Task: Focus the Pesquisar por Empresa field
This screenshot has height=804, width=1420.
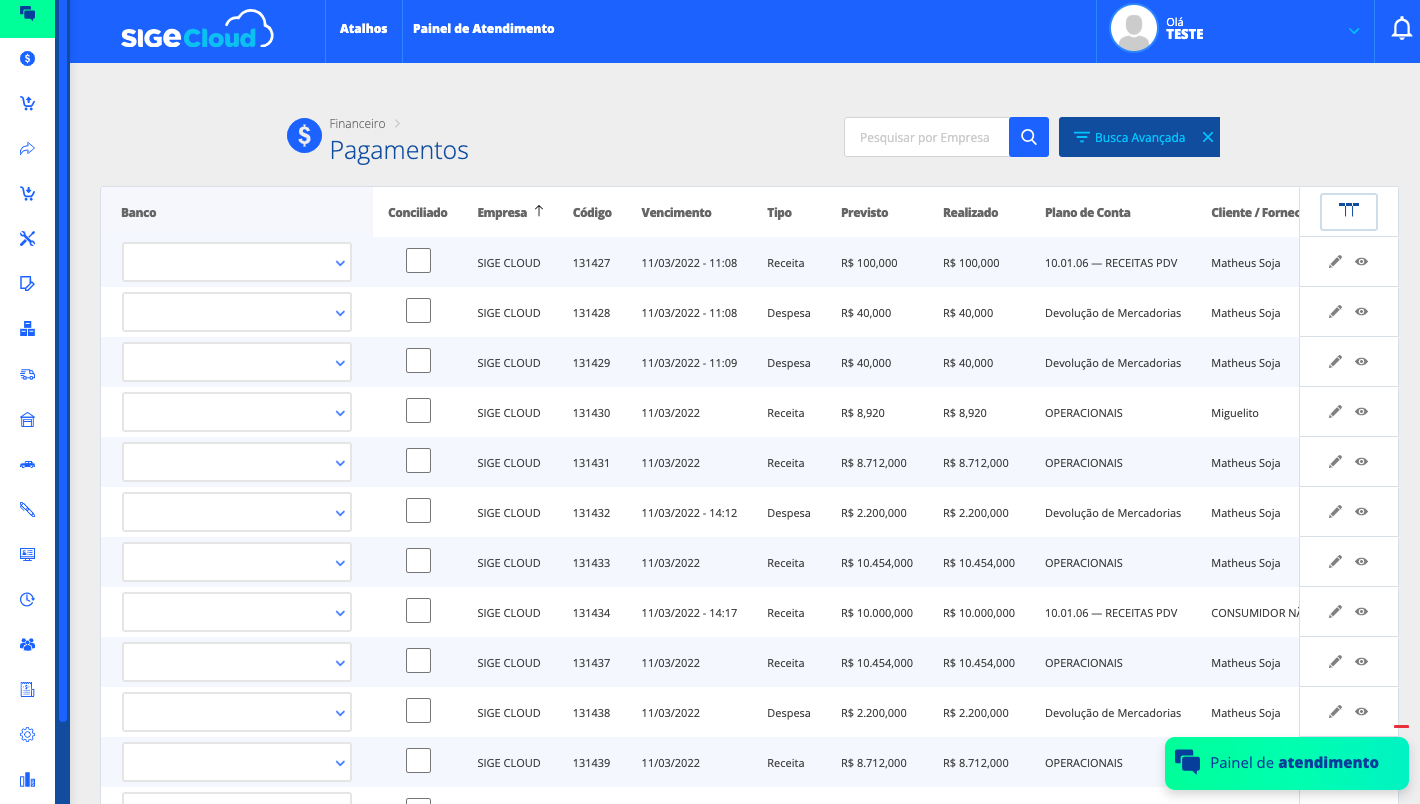Action: coord(926,138)
